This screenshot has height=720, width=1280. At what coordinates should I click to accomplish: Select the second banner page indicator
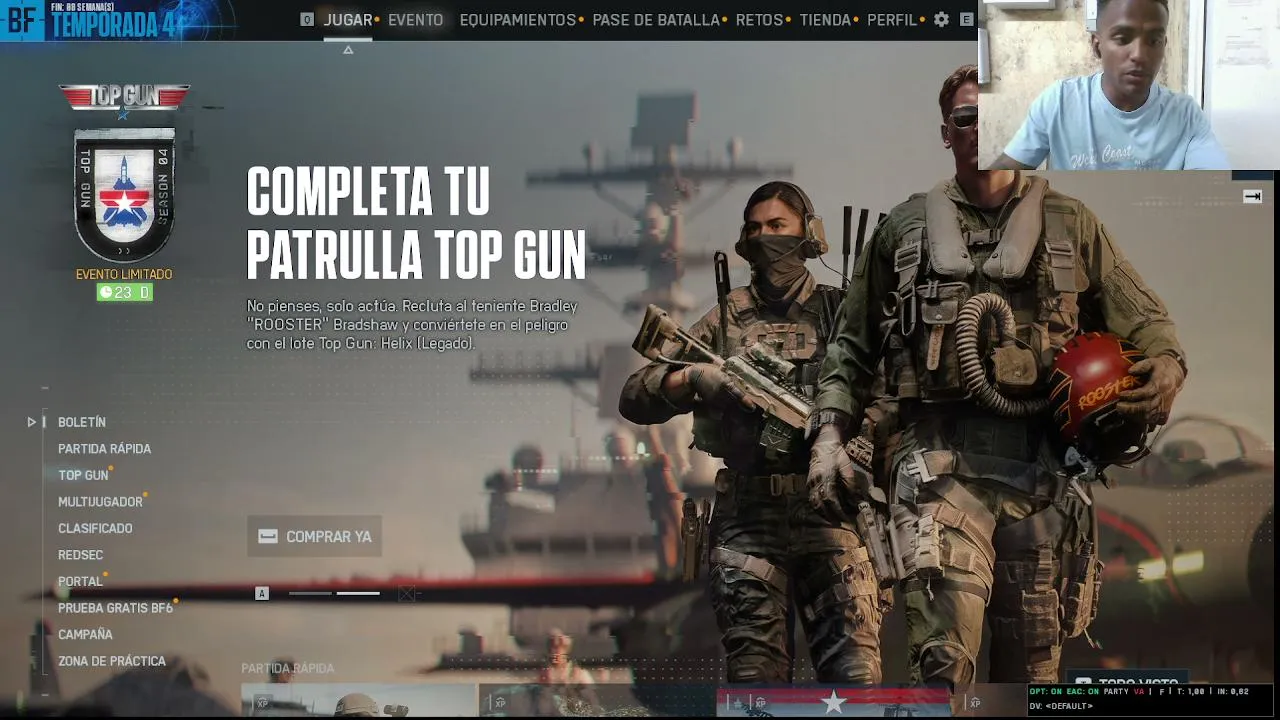[358, 594]
